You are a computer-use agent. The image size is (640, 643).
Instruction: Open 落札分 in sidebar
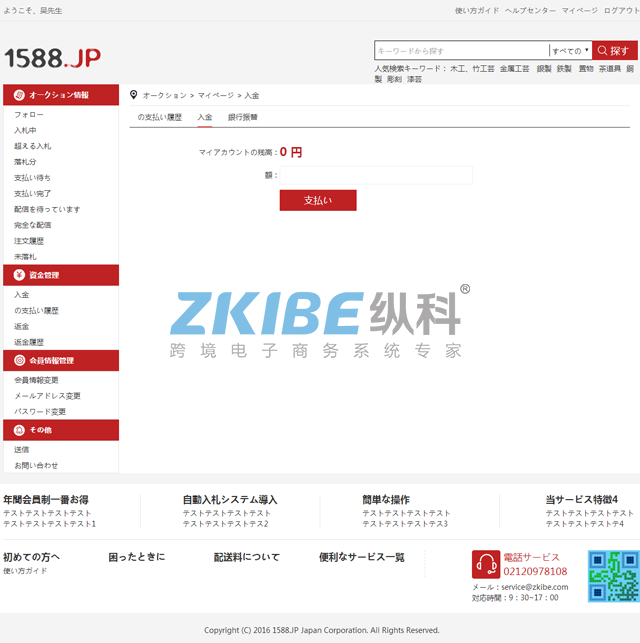(x=25, y=162)
